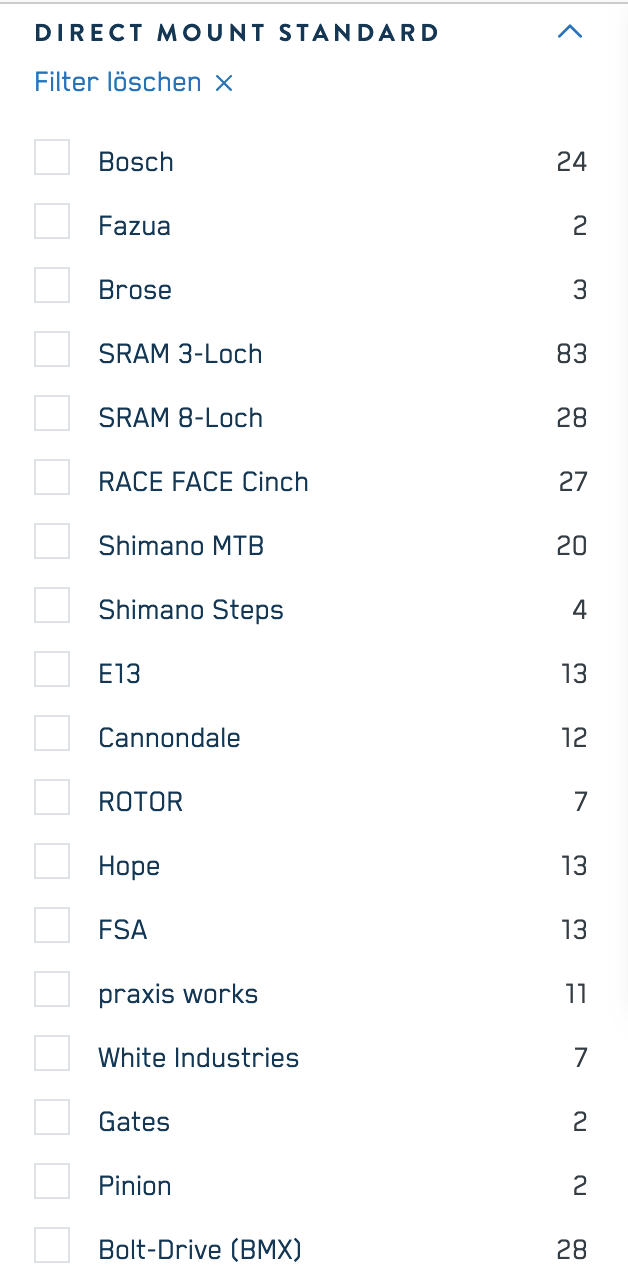
Task: Collapse the Direct Mount Standard section chevron
Action: click(569, 32)
